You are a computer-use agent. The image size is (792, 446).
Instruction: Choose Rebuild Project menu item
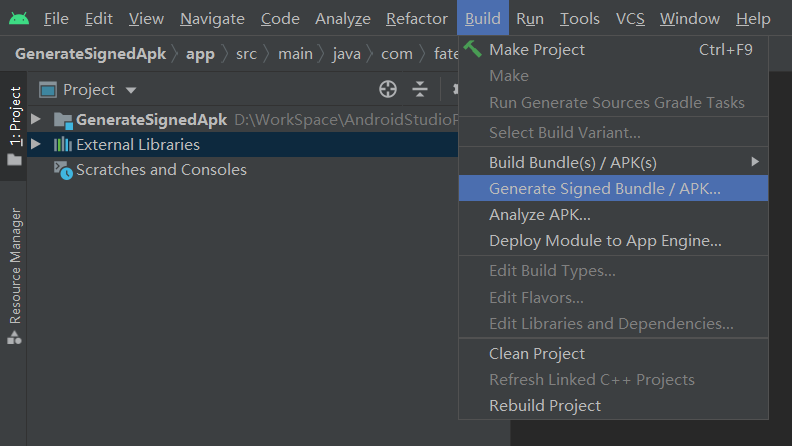613,406
